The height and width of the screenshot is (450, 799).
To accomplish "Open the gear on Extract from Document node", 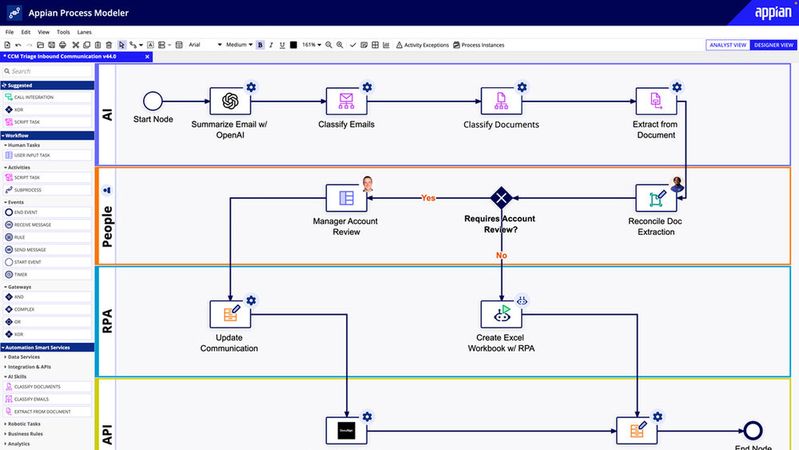I will [x=677, y=87].
